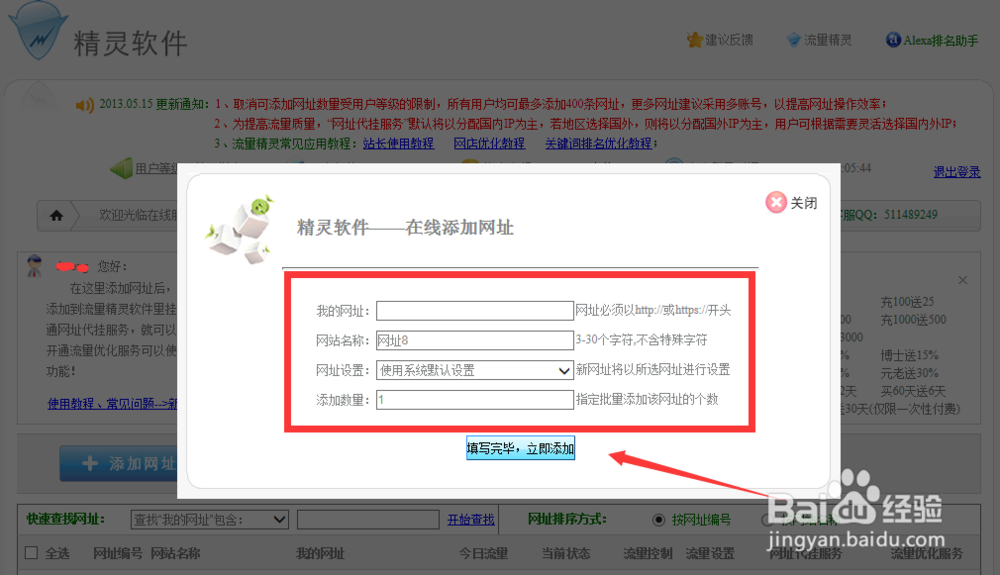
Task: Click the user avatar icon
Action: click(34, 266)
